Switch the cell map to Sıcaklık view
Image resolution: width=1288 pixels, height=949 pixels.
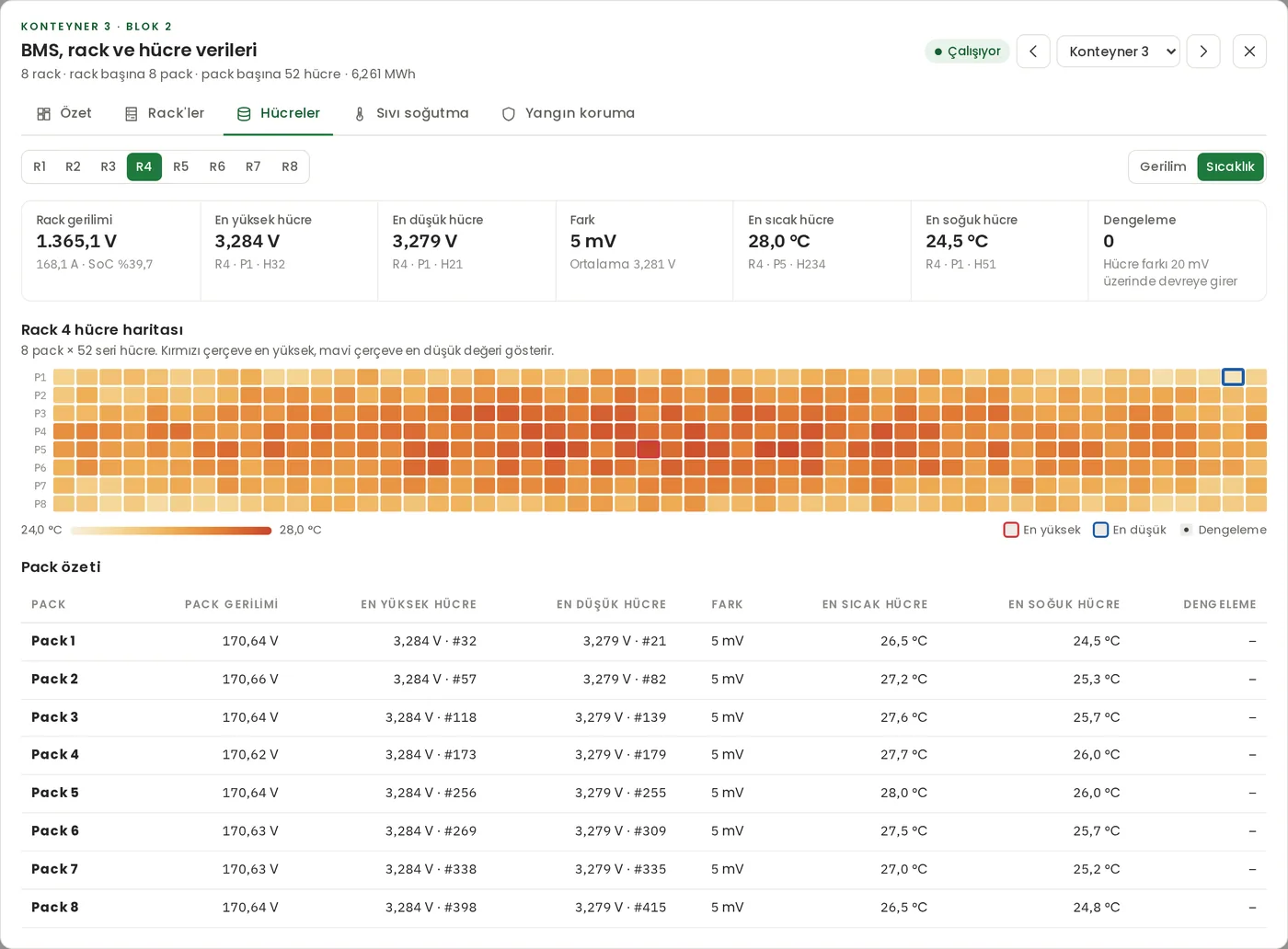1230,166
